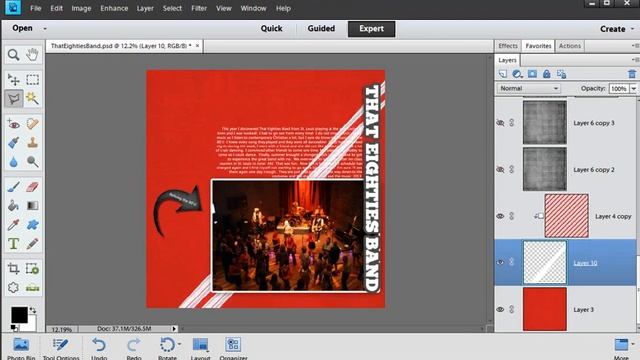This screenshot has width=640, height=360.
Task: Select the Spot Healing Brush tool
Action: tap(32, 124)
